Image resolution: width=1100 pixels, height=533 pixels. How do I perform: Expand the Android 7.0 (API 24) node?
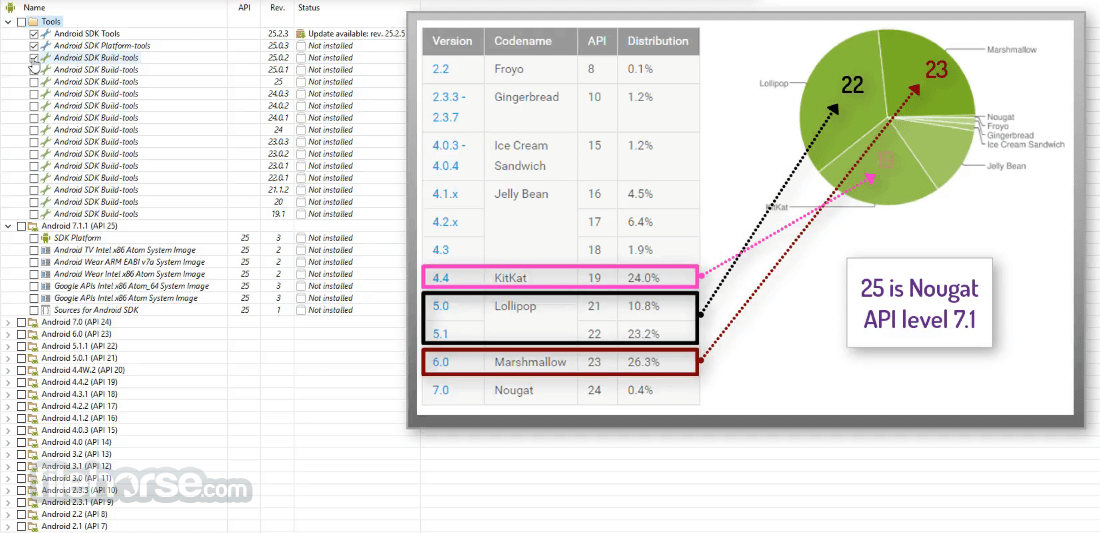coord(8,322)
